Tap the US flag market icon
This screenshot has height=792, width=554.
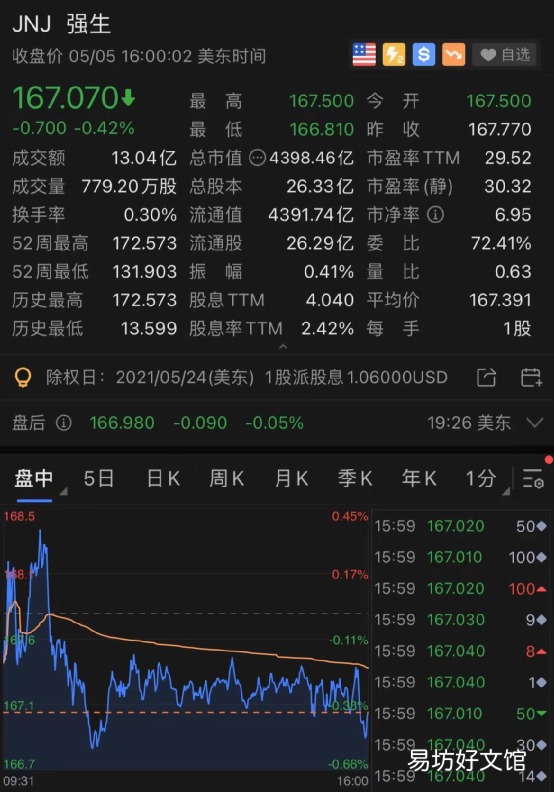coord(364,55)
